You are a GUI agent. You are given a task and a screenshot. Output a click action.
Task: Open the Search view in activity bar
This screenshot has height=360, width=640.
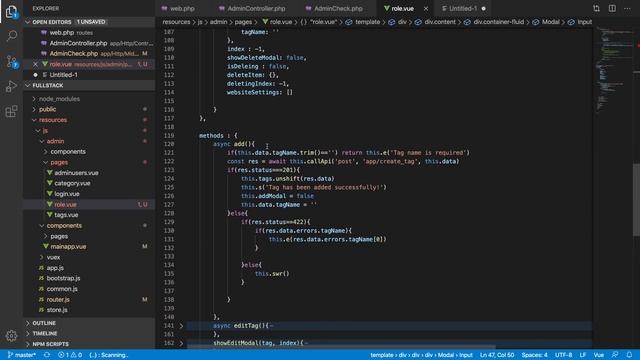[x=11, y=36]
